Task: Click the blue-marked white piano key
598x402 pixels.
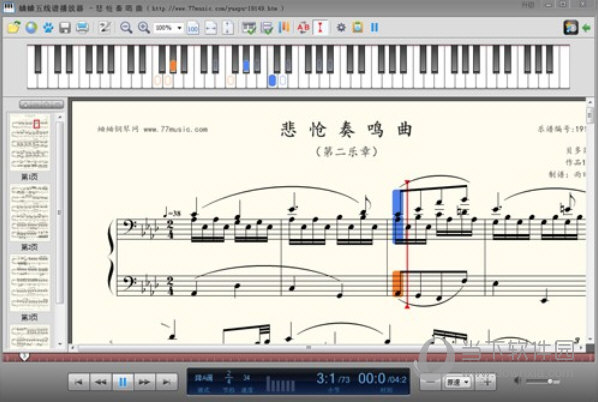Action: click(x=272, y=80)
